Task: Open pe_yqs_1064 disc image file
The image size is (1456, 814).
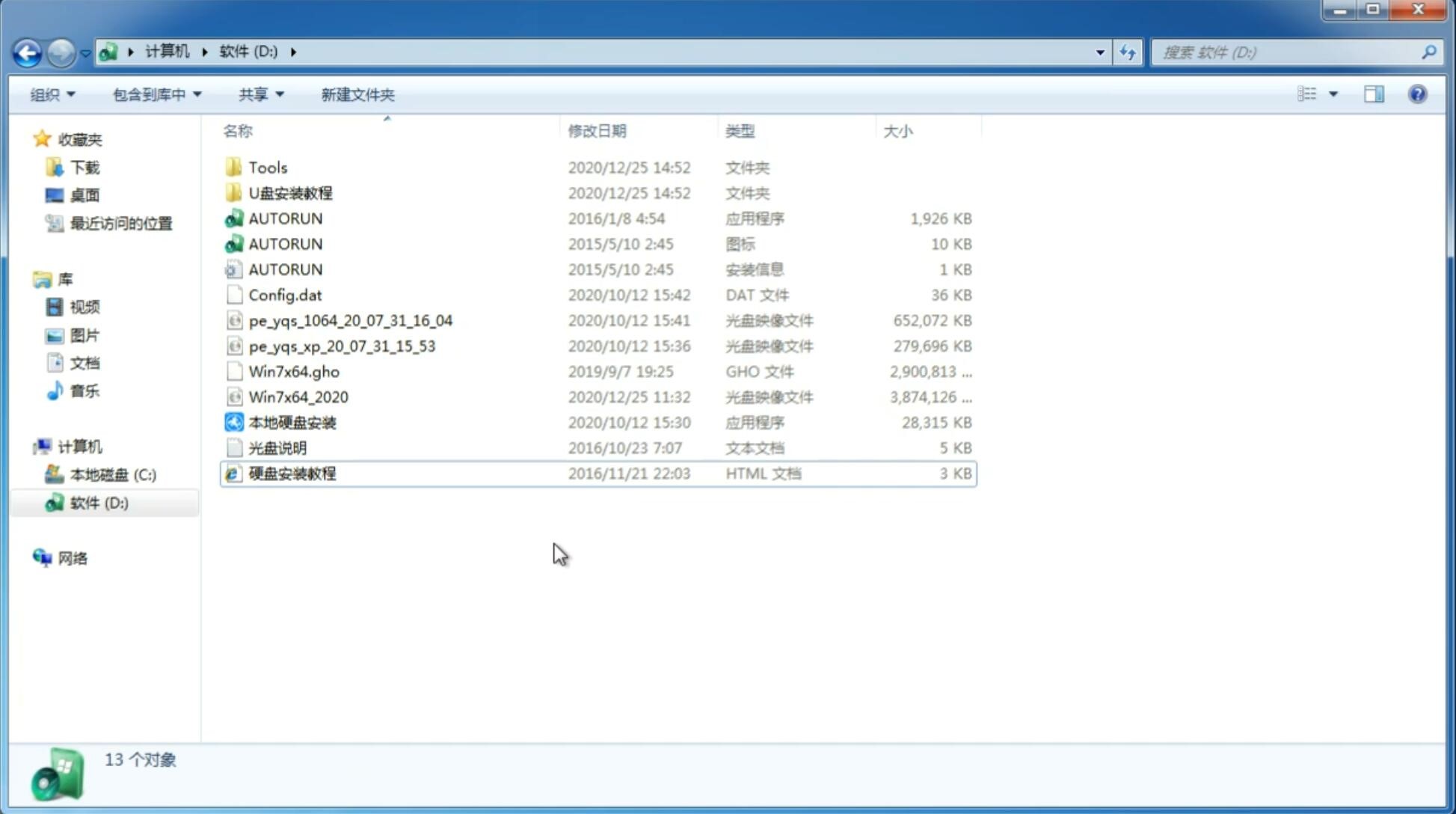Action: (351, 320)
